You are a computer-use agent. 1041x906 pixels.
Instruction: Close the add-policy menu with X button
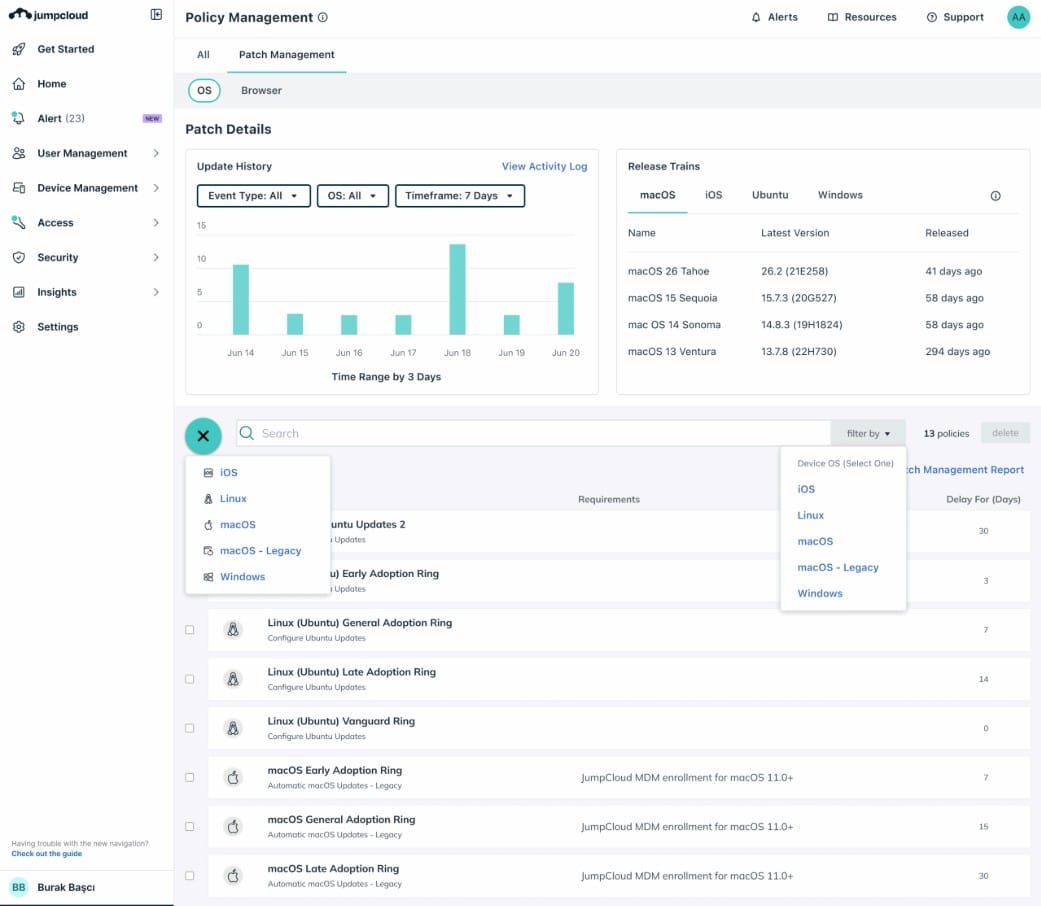coord(203,436)
